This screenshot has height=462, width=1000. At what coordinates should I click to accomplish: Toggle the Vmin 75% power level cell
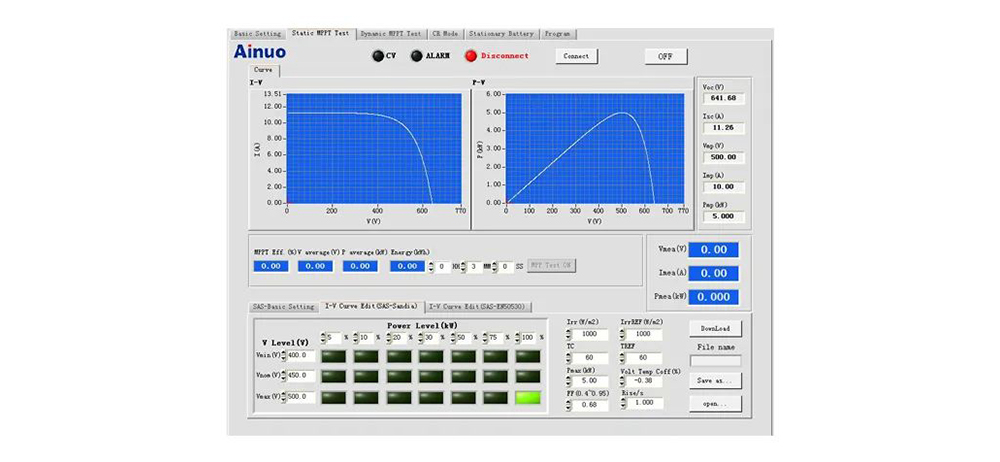(x=497, y=355)
